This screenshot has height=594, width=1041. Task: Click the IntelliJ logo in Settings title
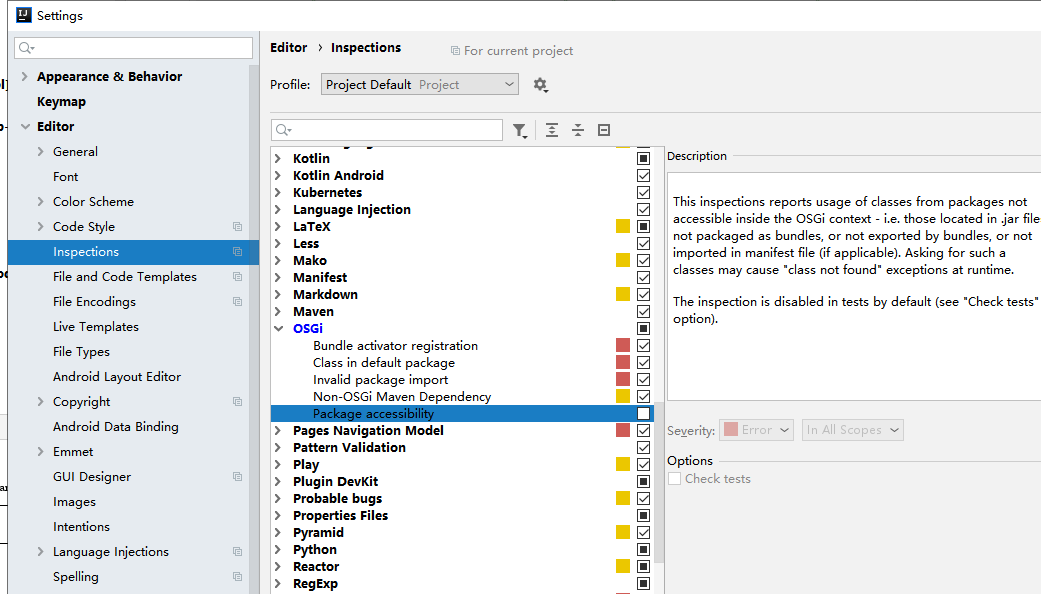[24, 15]
